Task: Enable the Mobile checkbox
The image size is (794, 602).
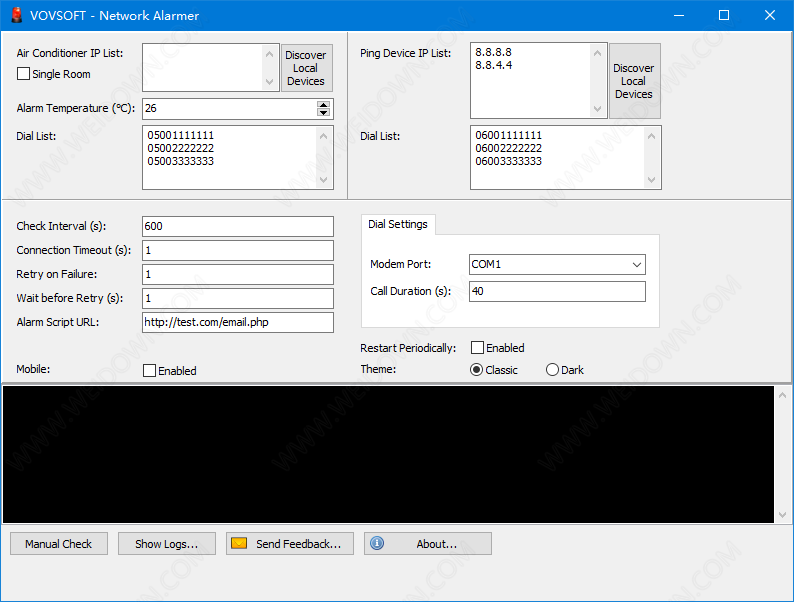Action: coord(149,371)
